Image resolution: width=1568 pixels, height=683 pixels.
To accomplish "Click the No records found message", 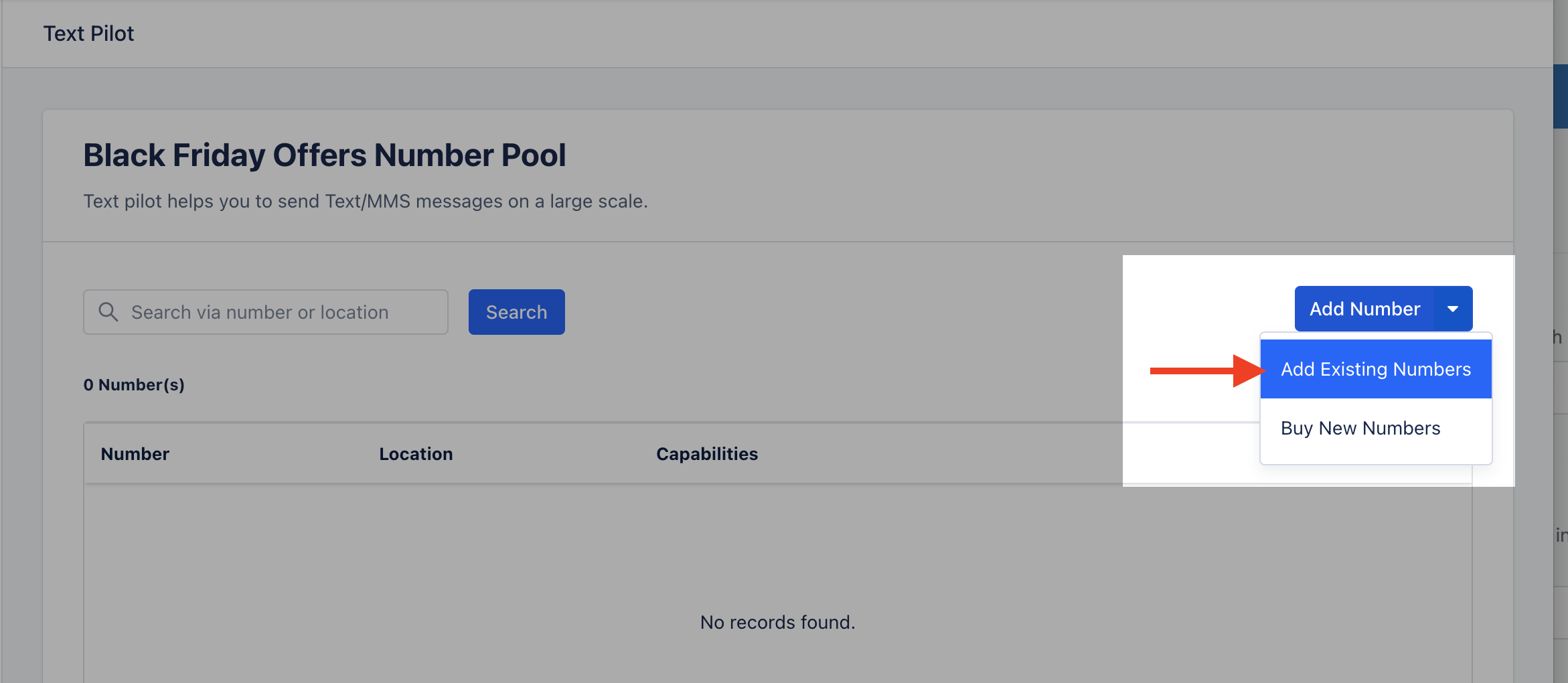I will coord(777,623).
